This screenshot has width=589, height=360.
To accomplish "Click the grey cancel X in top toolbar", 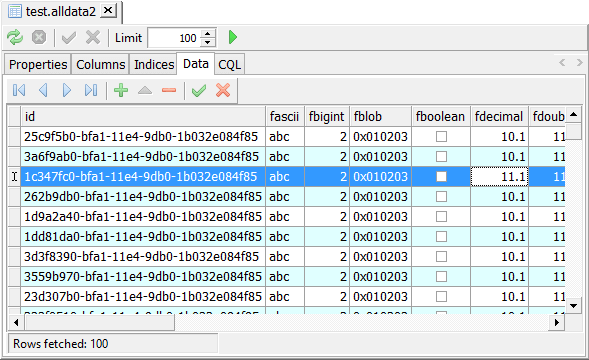I will [93, 38].
